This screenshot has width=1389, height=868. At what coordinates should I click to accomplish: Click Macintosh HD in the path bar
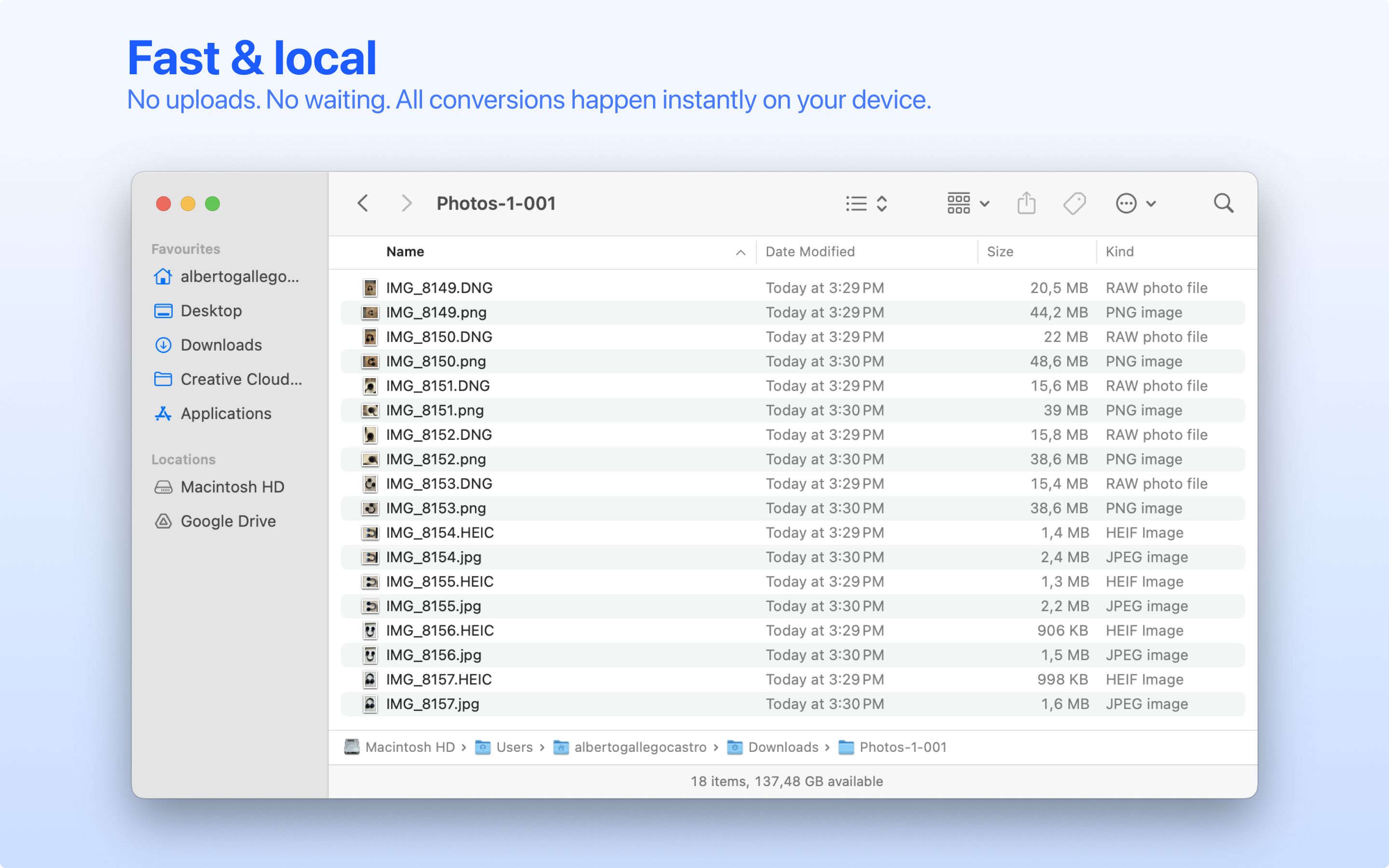coord(399,747)
